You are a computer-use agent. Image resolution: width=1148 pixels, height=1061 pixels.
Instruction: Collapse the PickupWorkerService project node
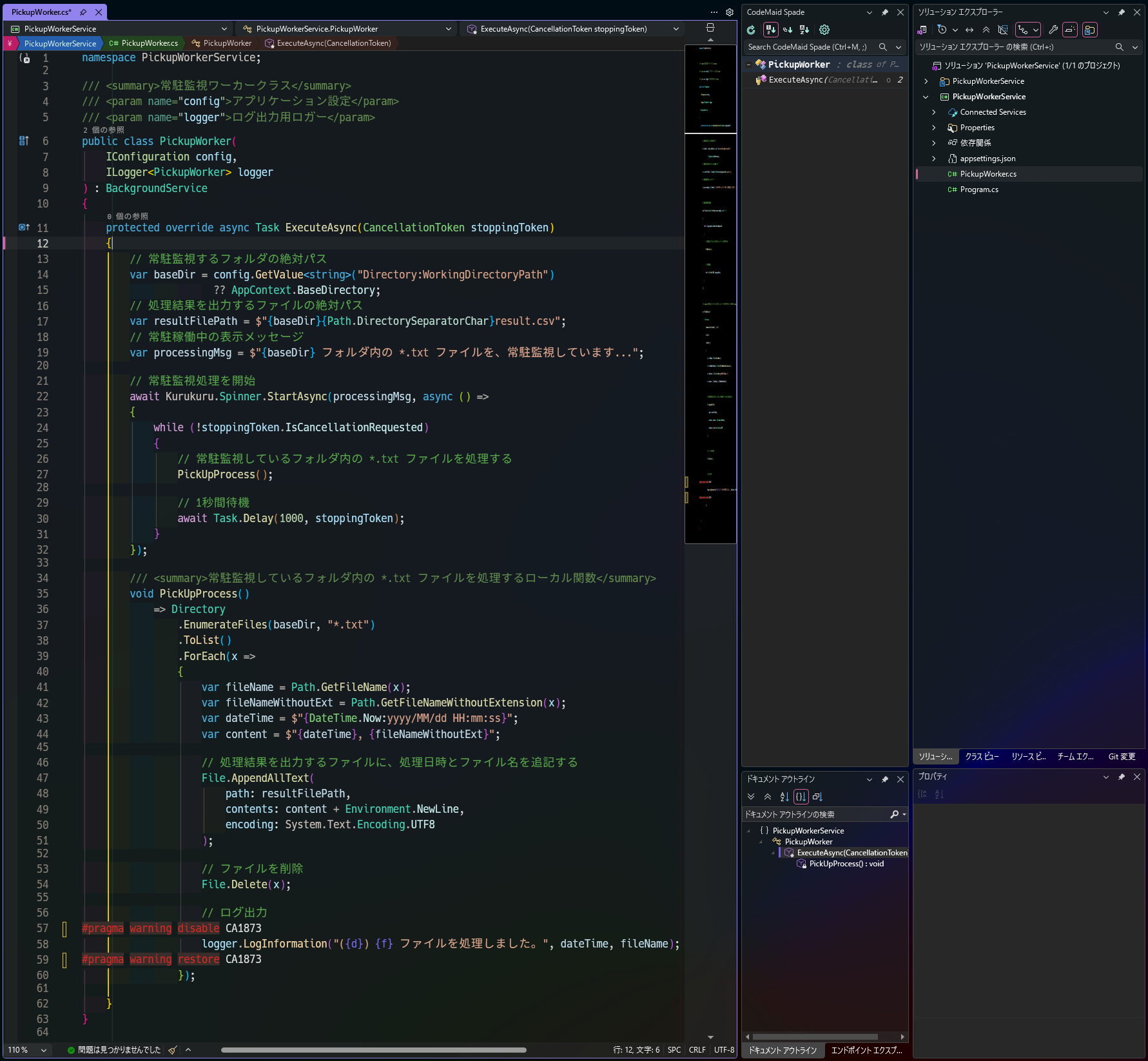[x=926, y=97]
